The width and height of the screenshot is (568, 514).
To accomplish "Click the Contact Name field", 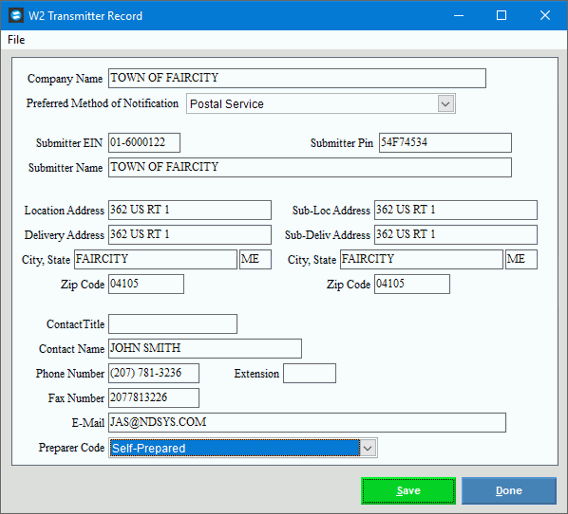I will [x=205, y=348].
